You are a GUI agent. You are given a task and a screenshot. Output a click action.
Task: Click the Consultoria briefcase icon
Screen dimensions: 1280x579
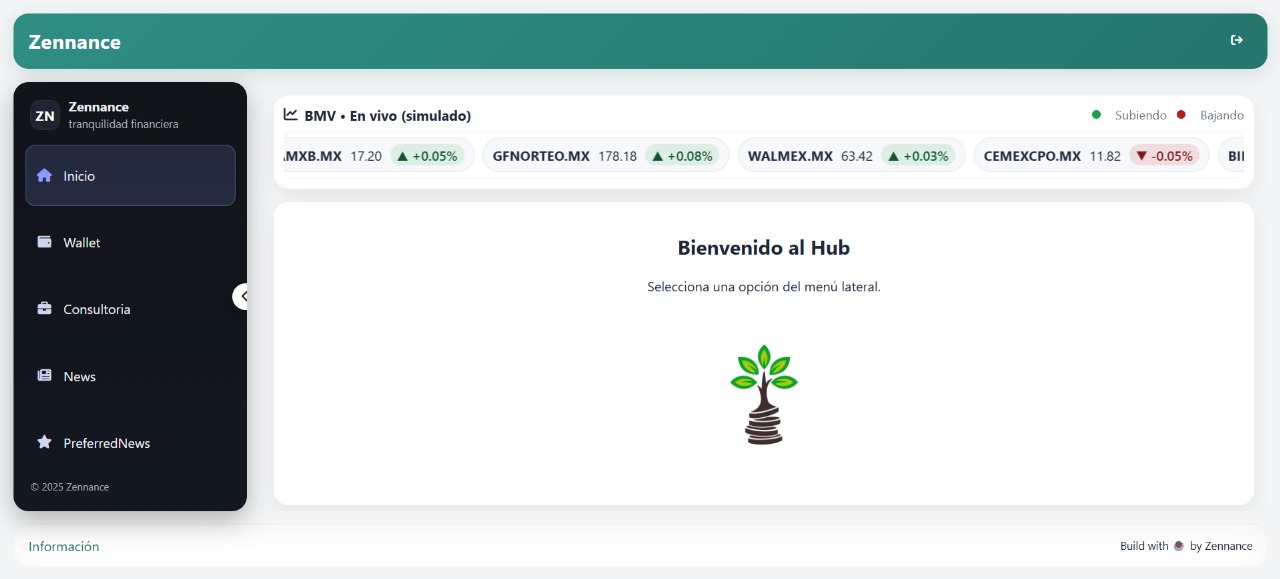click(x=44, y=309)
